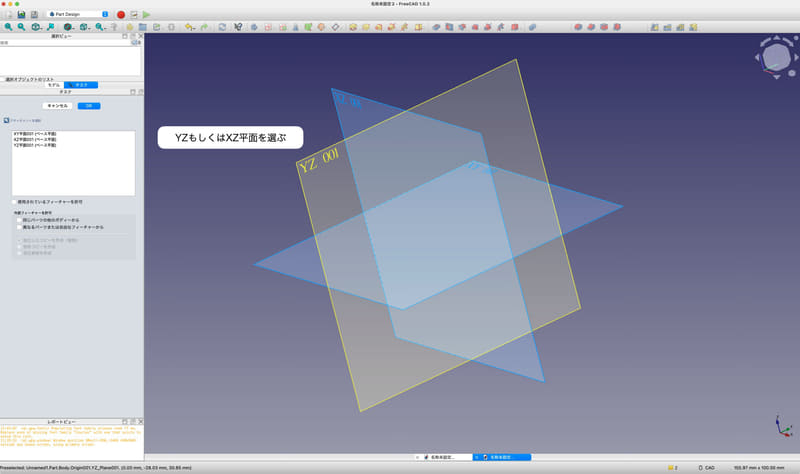Click the Revolution feature icon
800x474 pixels.
366,27
